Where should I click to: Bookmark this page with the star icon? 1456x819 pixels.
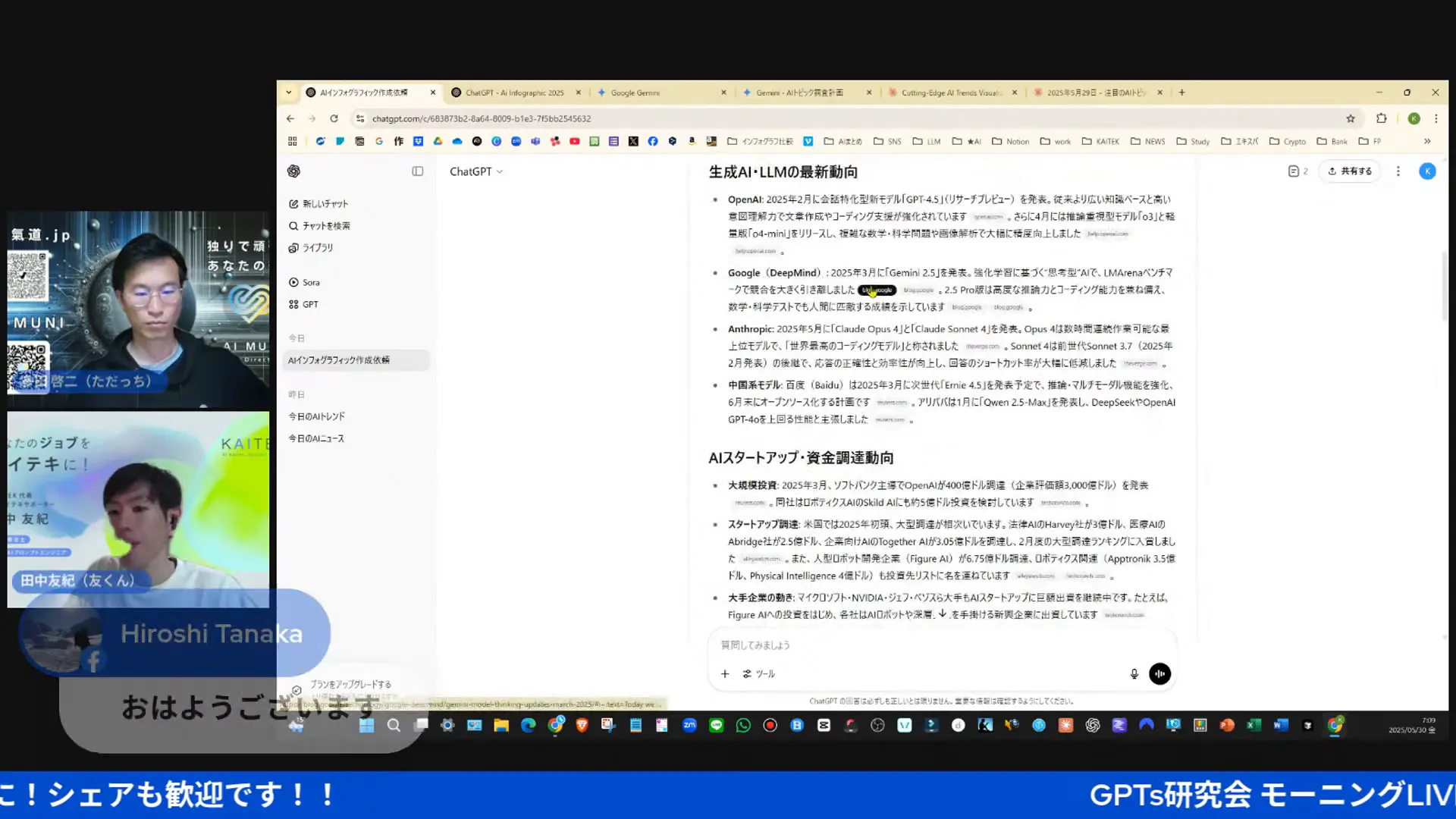(x=1350, y=119)
